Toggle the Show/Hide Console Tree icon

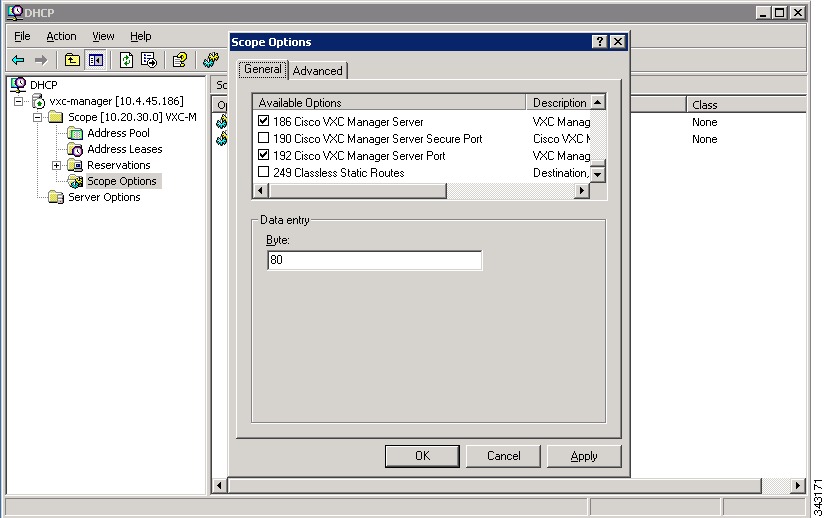point(96,60)
